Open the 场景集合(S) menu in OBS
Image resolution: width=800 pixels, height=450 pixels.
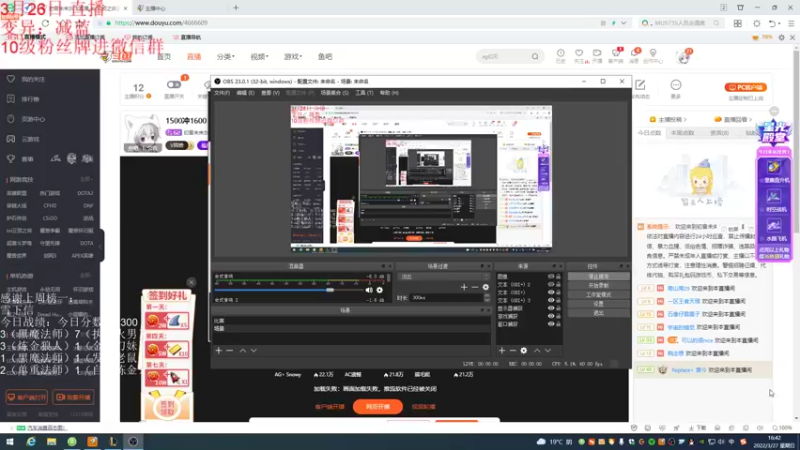click(335, 93)
